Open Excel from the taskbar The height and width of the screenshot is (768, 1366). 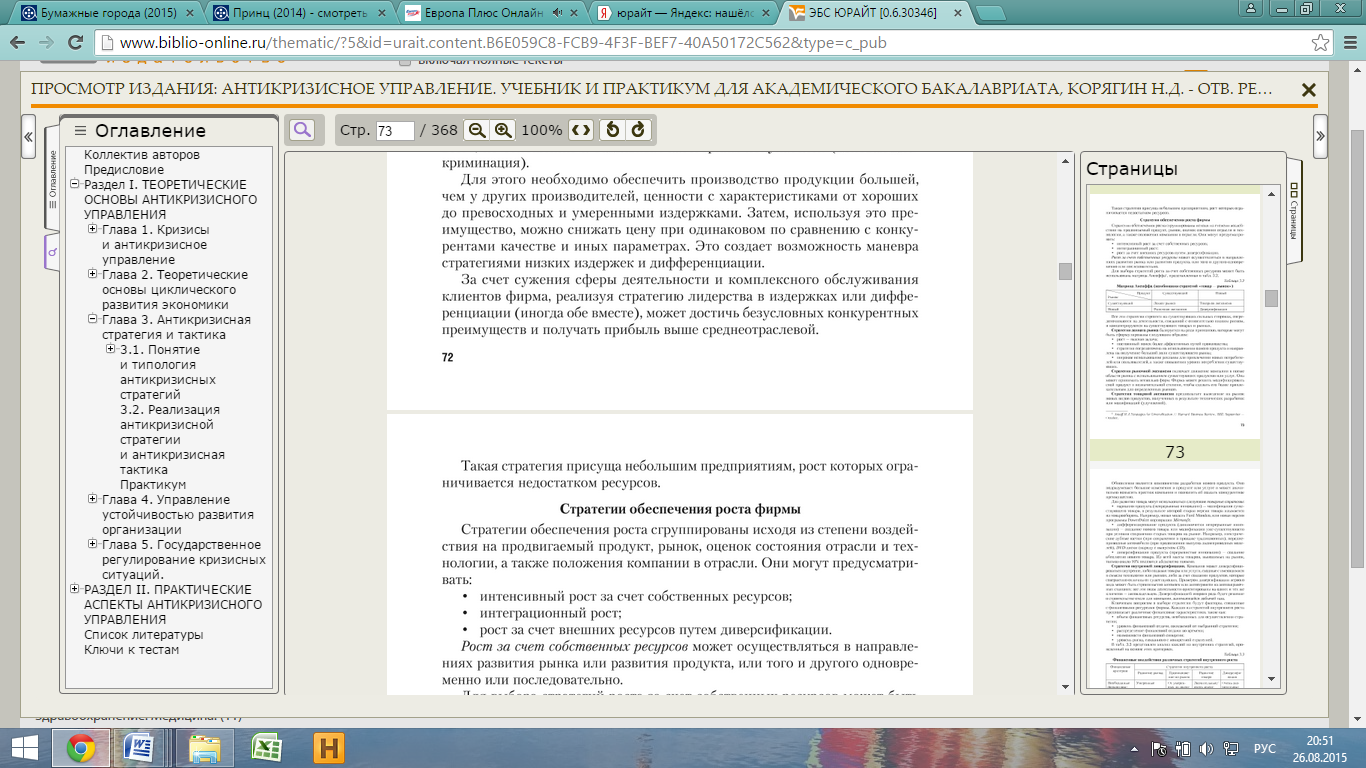click(x=265, y=748)
